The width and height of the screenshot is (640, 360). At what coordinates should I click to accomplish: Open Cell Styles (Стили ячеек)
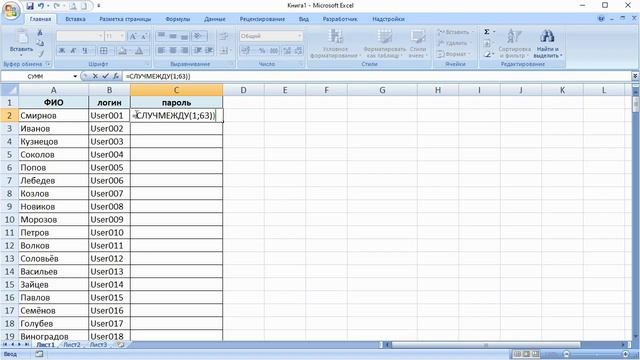[x=418, y=44]
